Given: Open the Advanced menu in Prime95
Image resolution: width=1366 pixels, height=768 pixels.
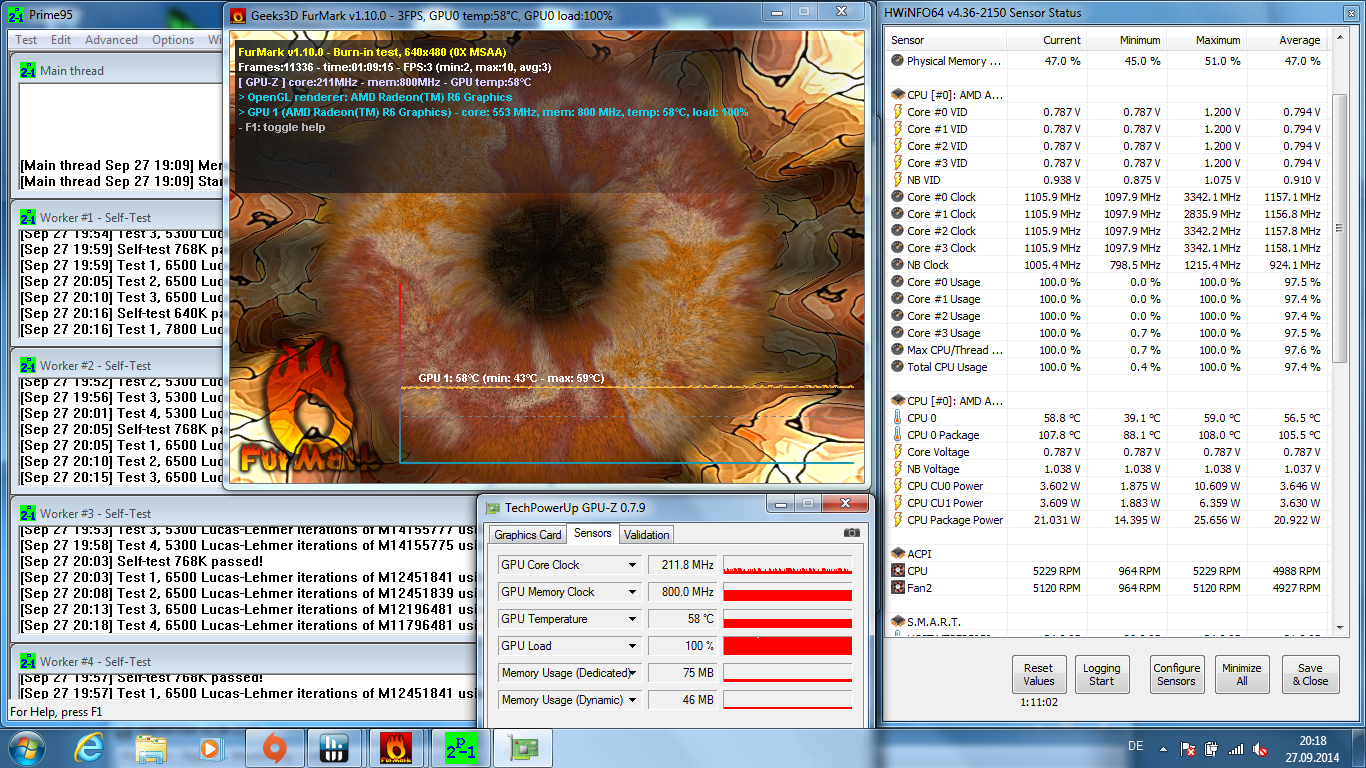Looking at the screenshot, I should point(111,40).
